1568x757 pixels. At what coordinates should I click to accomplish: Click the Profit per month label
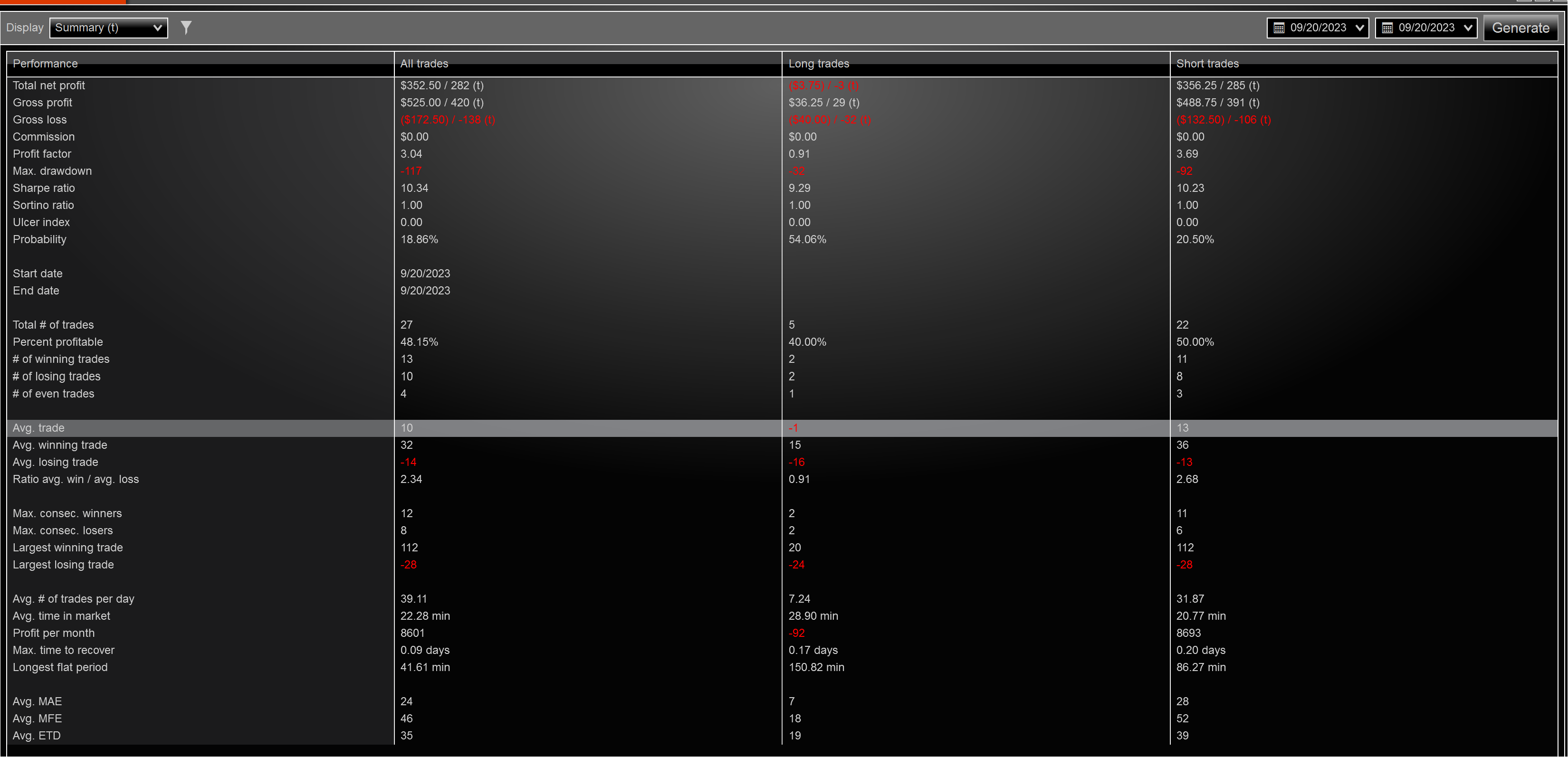[x=54, y=633]
